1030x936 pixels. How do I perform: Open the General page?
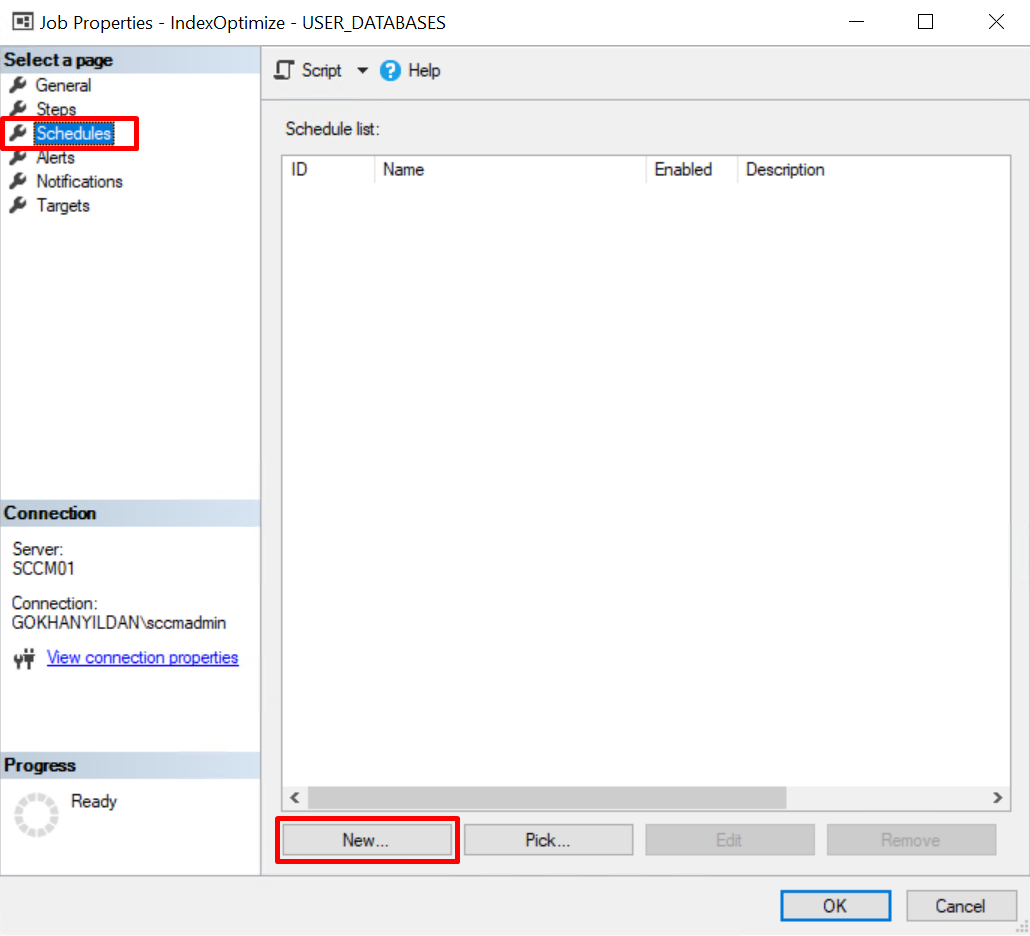pos(63,85)
